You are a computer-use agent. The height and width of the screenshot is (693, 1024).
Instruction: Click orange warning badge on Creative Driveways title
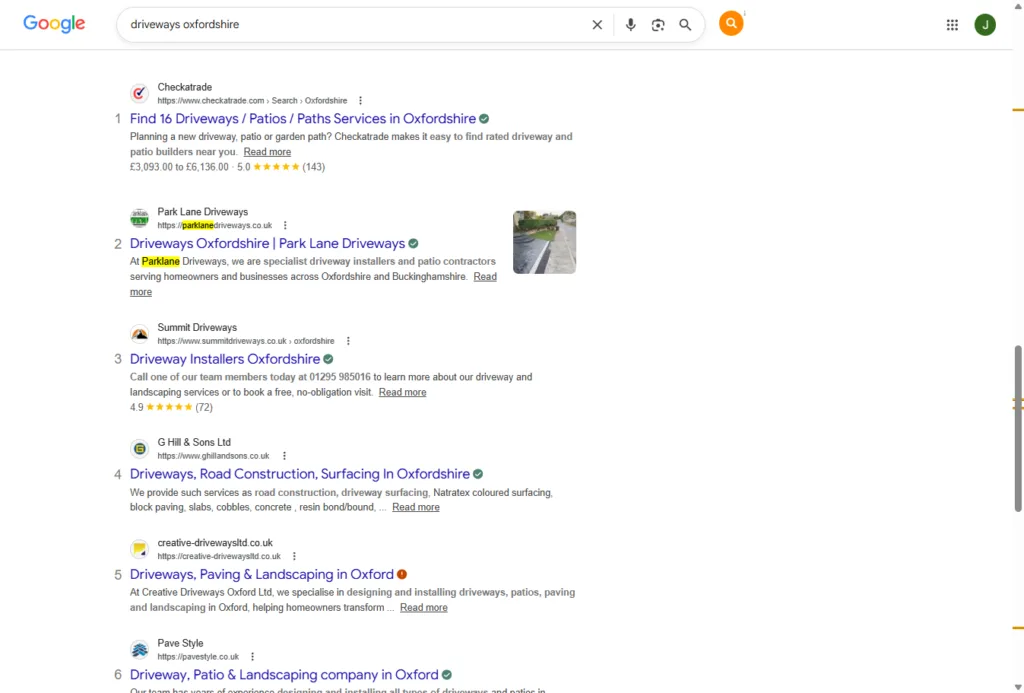point(402,575)
